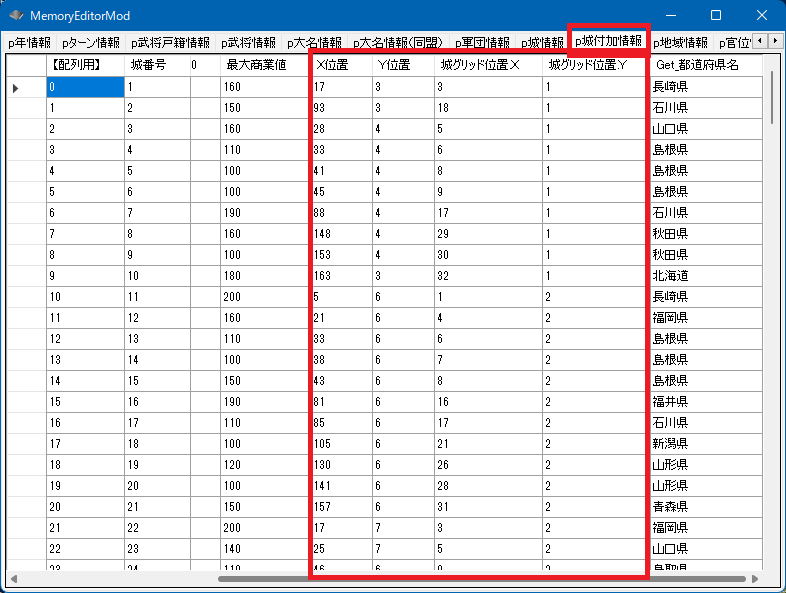Open the pターン情報 tab
The image size is (786, 593).
(x=90, y=43)
